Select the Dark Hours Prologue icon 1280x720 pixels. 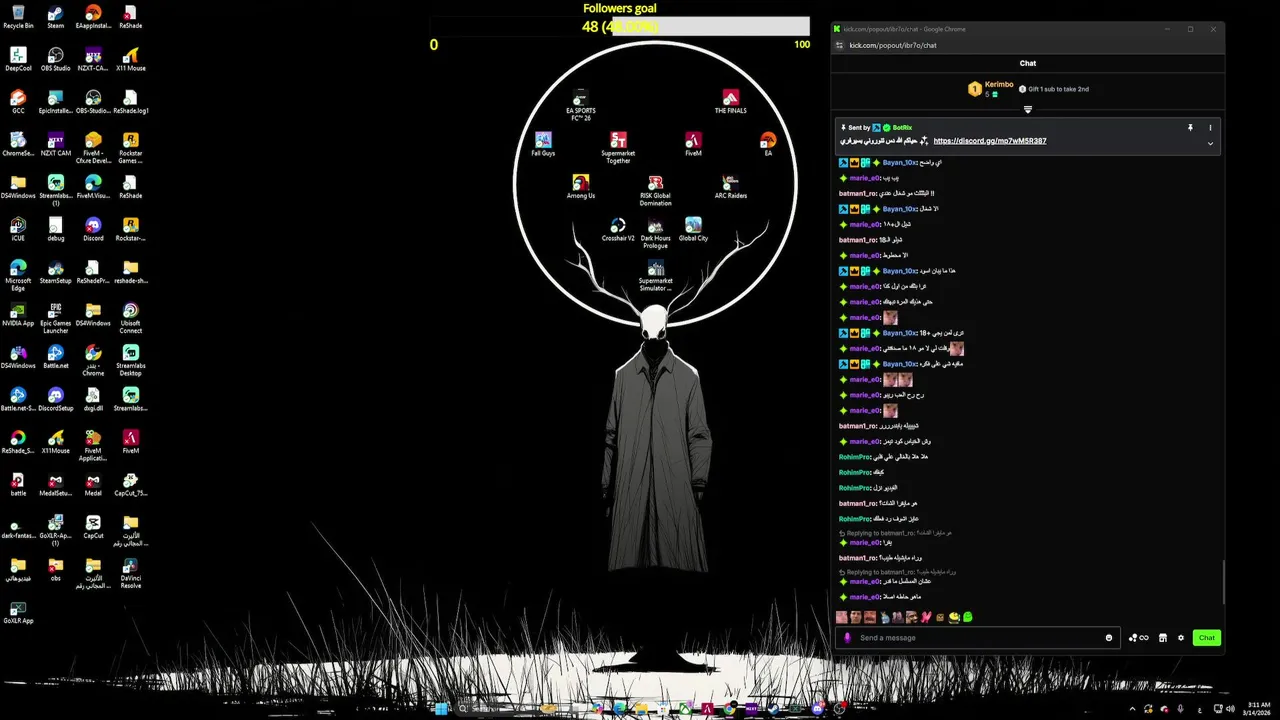(x=656, y=233)
